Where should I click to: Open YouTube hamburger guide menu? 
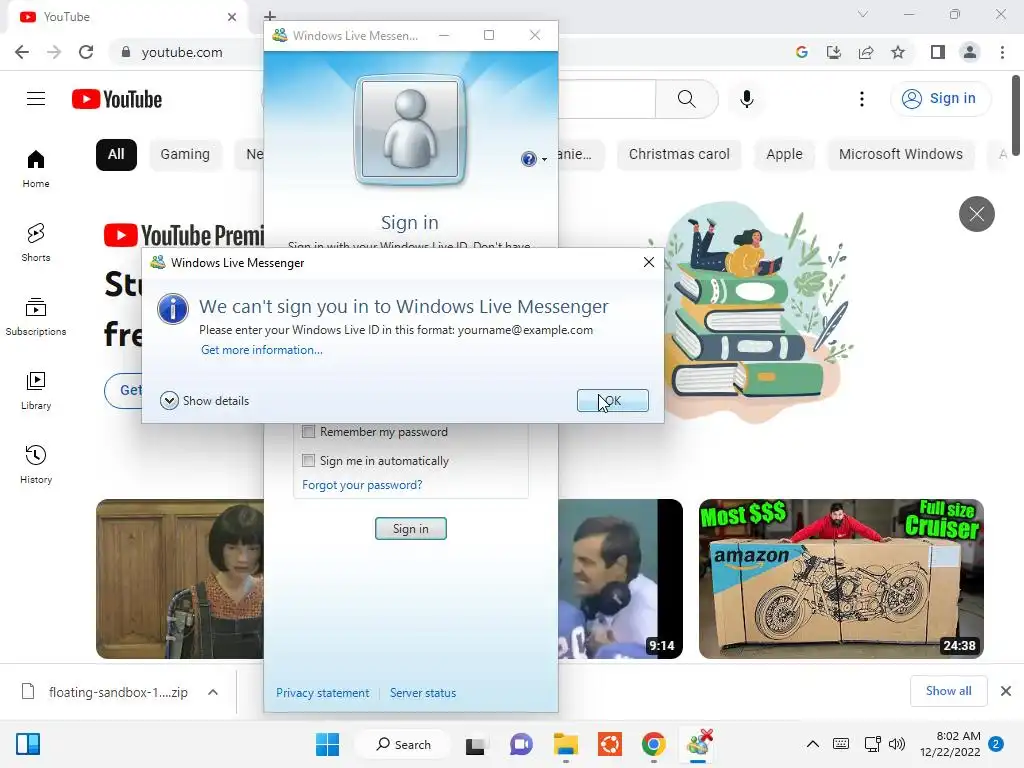tap(36, 99)
